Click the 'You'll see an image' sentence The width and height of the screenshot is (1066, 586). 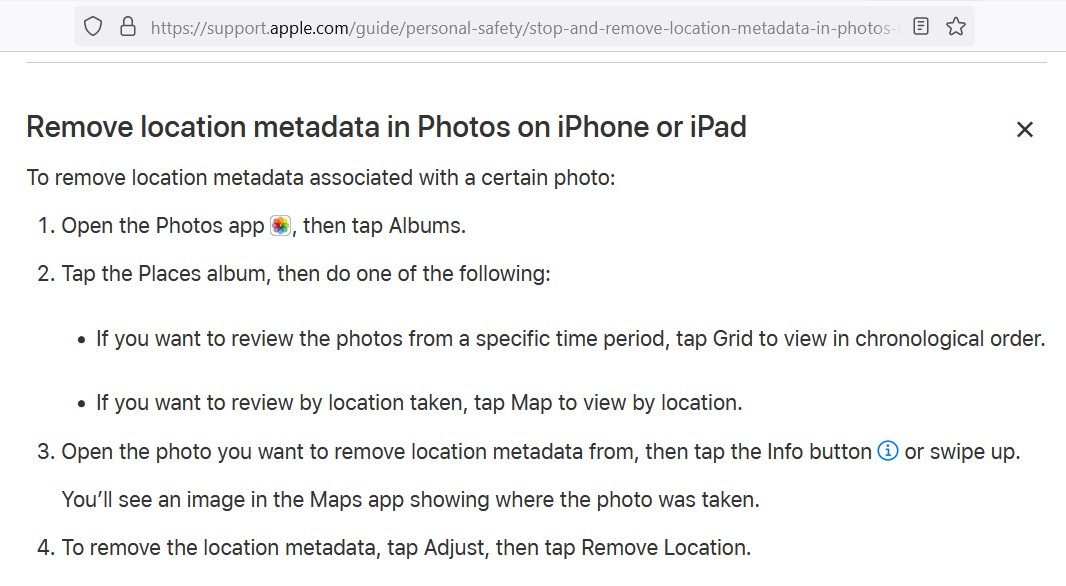tap(411, 500)
